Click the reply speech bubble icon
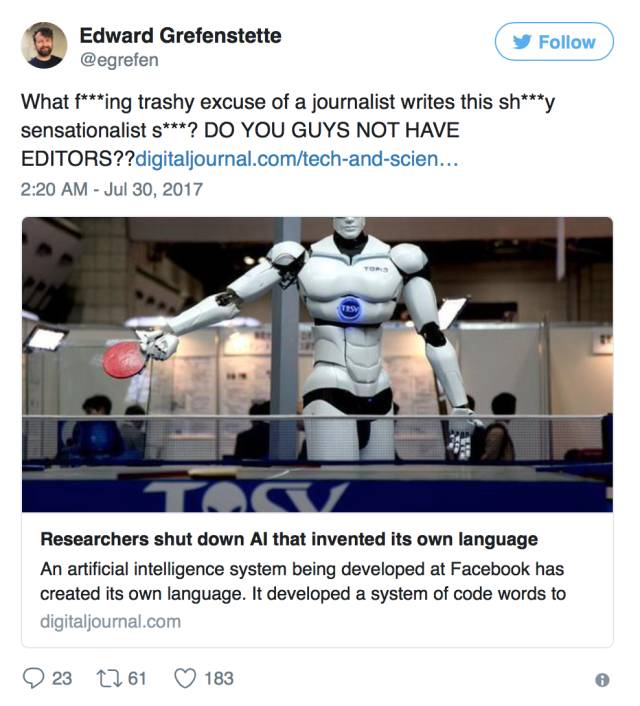The image size is (640, 706). (x=33, y=678)
